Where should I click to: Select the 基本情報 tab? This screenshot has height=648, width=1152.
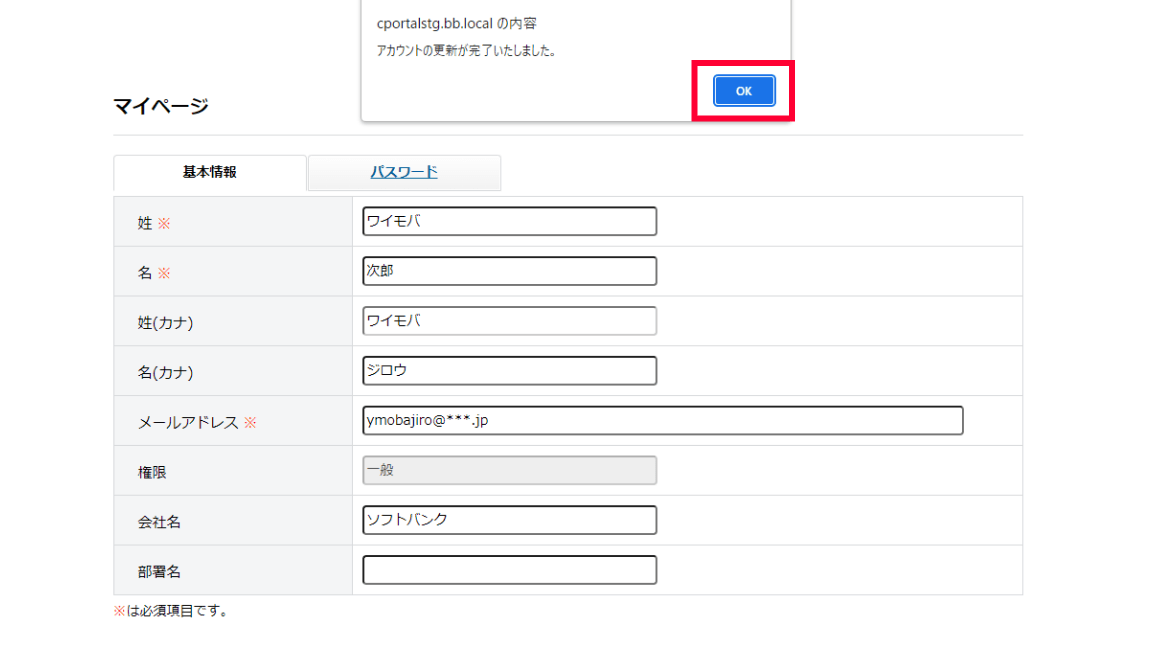[x=209, y=172]
